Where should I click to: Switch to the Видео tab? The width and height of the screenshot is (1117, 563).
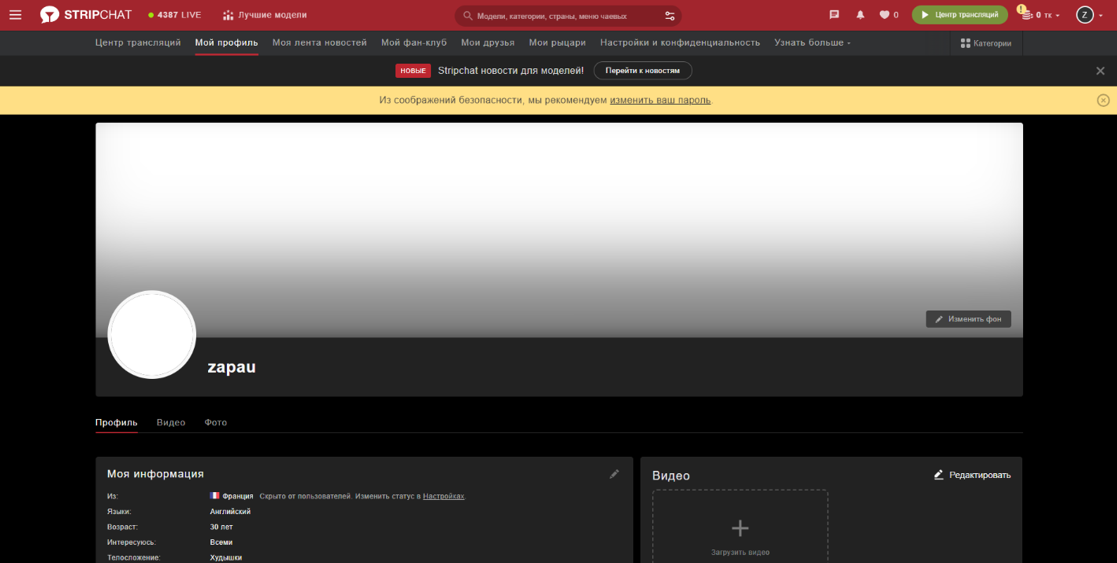tap(171, 423)
